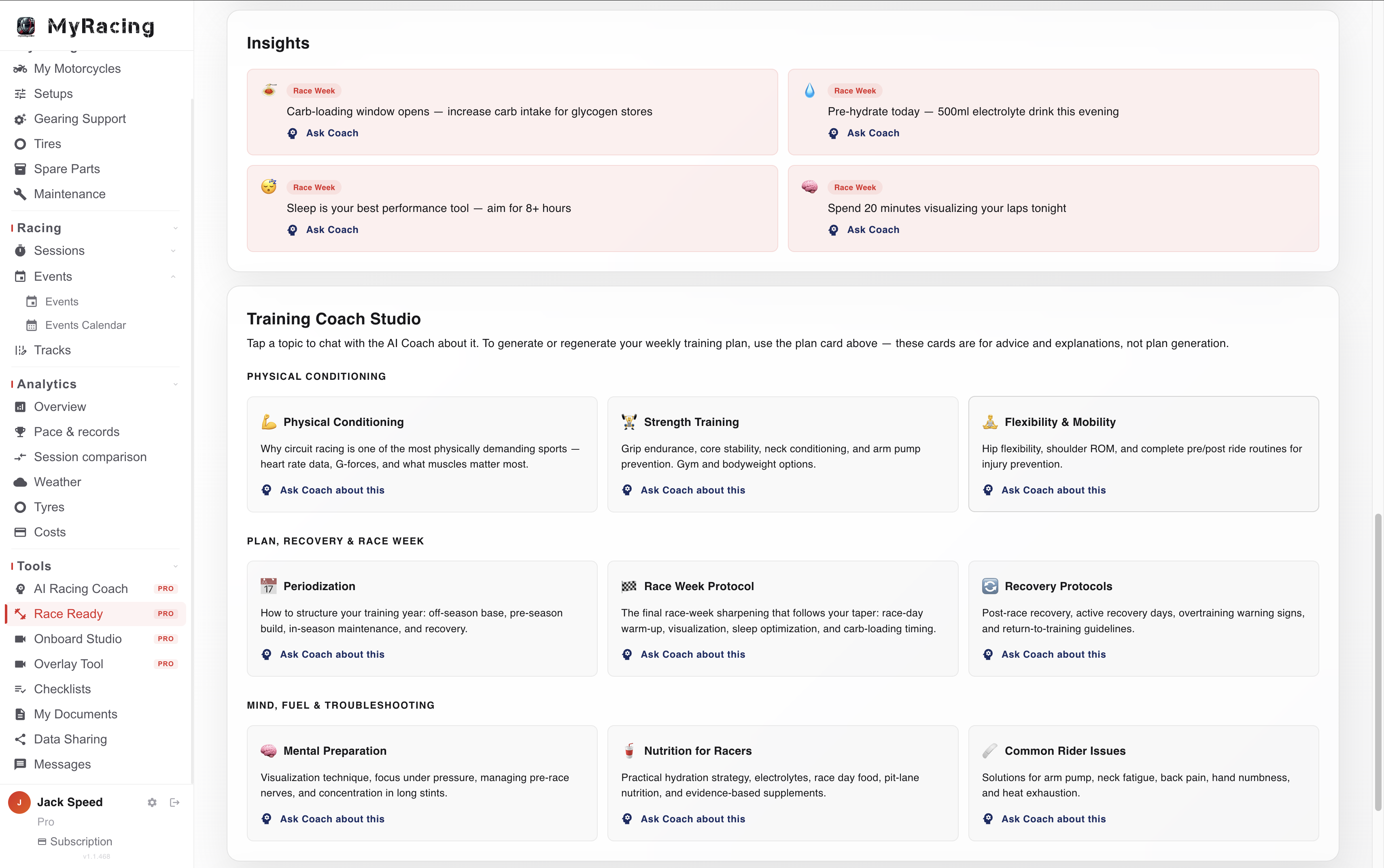
Task: Ask Coach about Race Week Protocol
Action: [684, 654]
